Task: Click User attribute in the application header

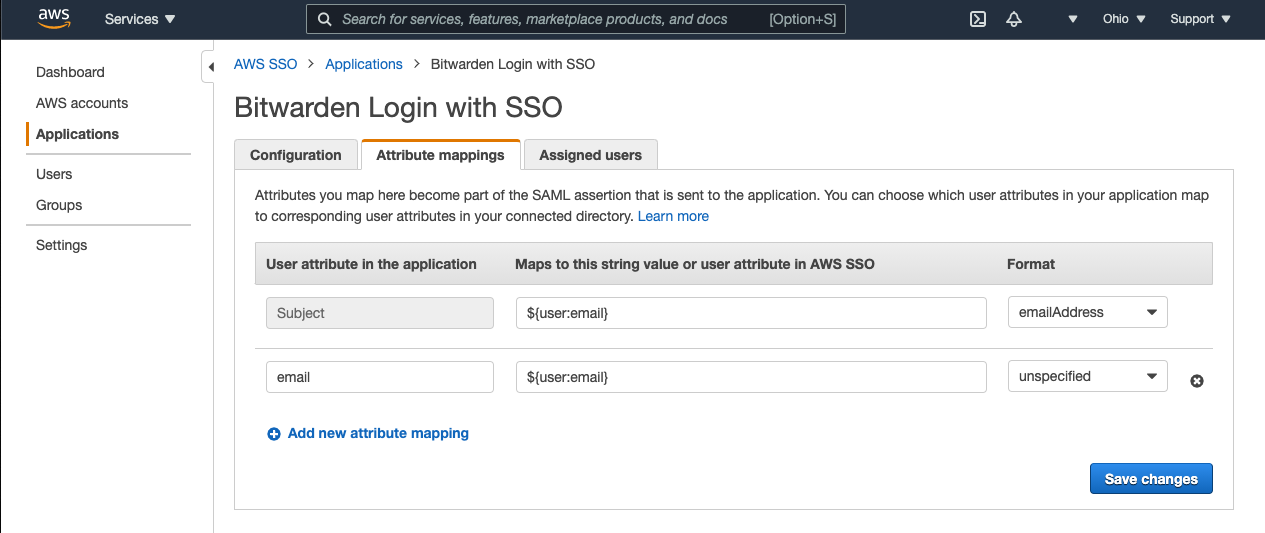Action: click(371, 264)
